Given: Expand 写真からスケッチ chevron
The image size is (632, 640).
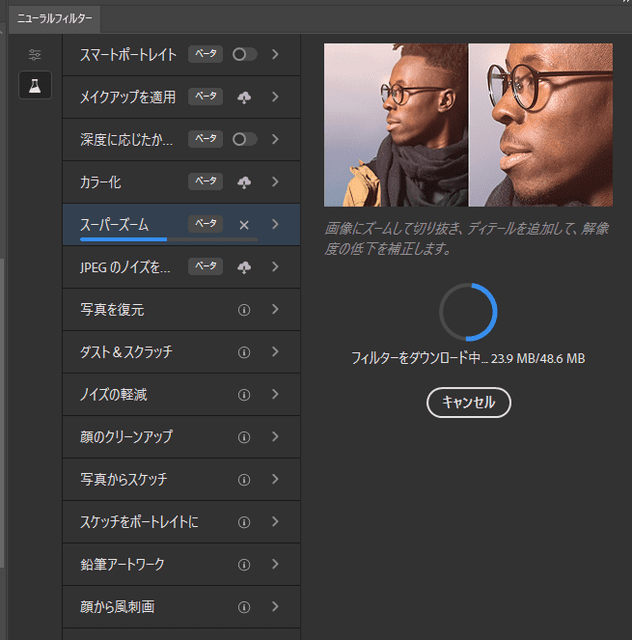Looking at the screenshot, I should coord(275,479).
